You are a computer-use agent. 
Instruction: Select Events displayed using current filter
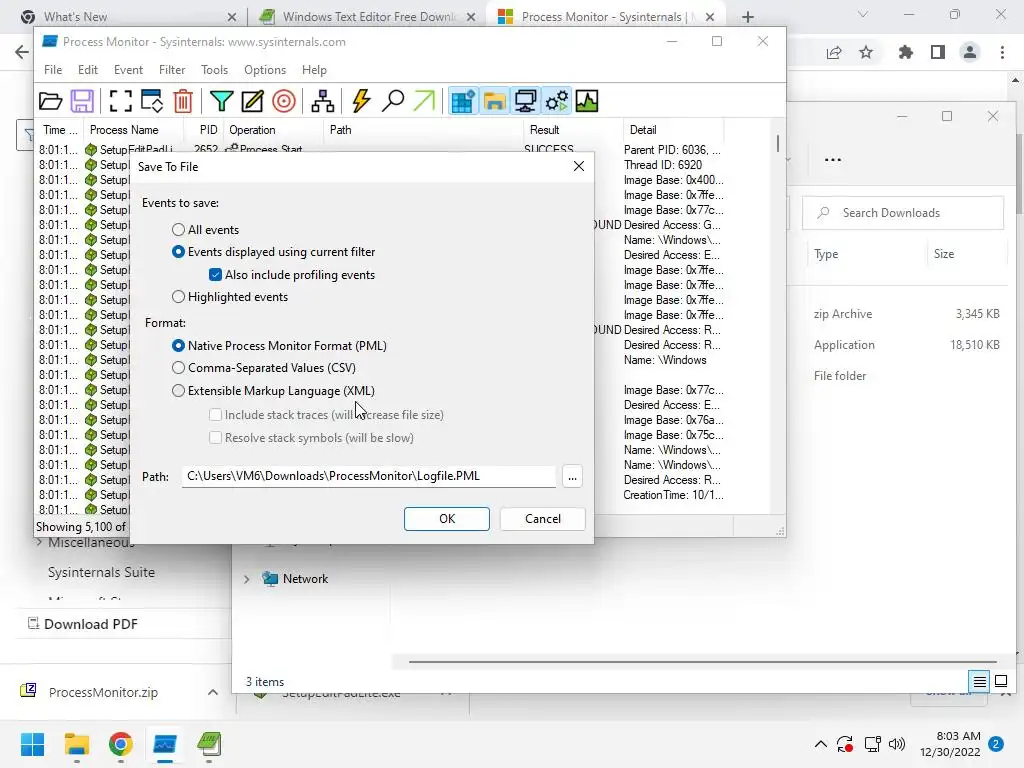click(x=178, y=251)
